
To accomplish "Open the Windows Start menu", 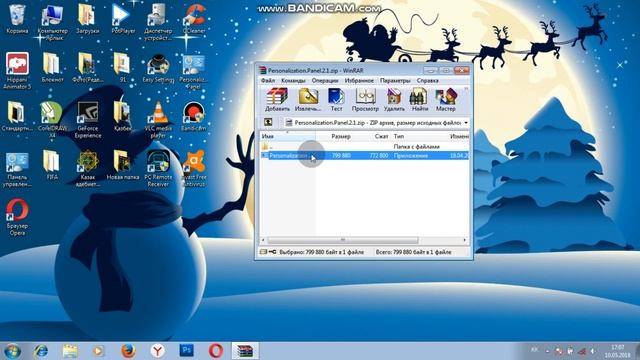I will click(x=12, y=351).
